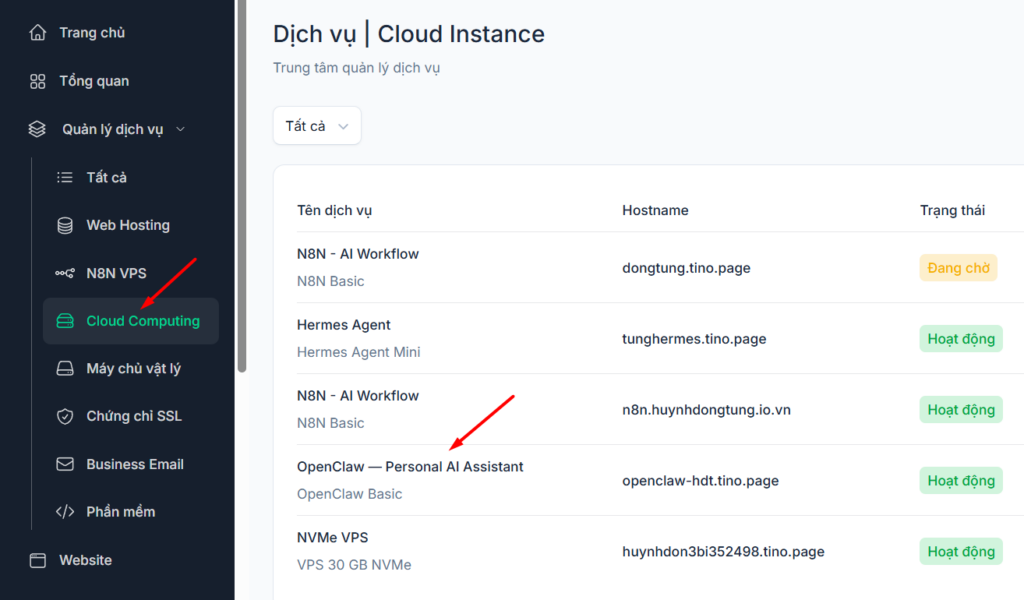
Task: Click the Đang chờ status badge
Action: tap(959, 268)
